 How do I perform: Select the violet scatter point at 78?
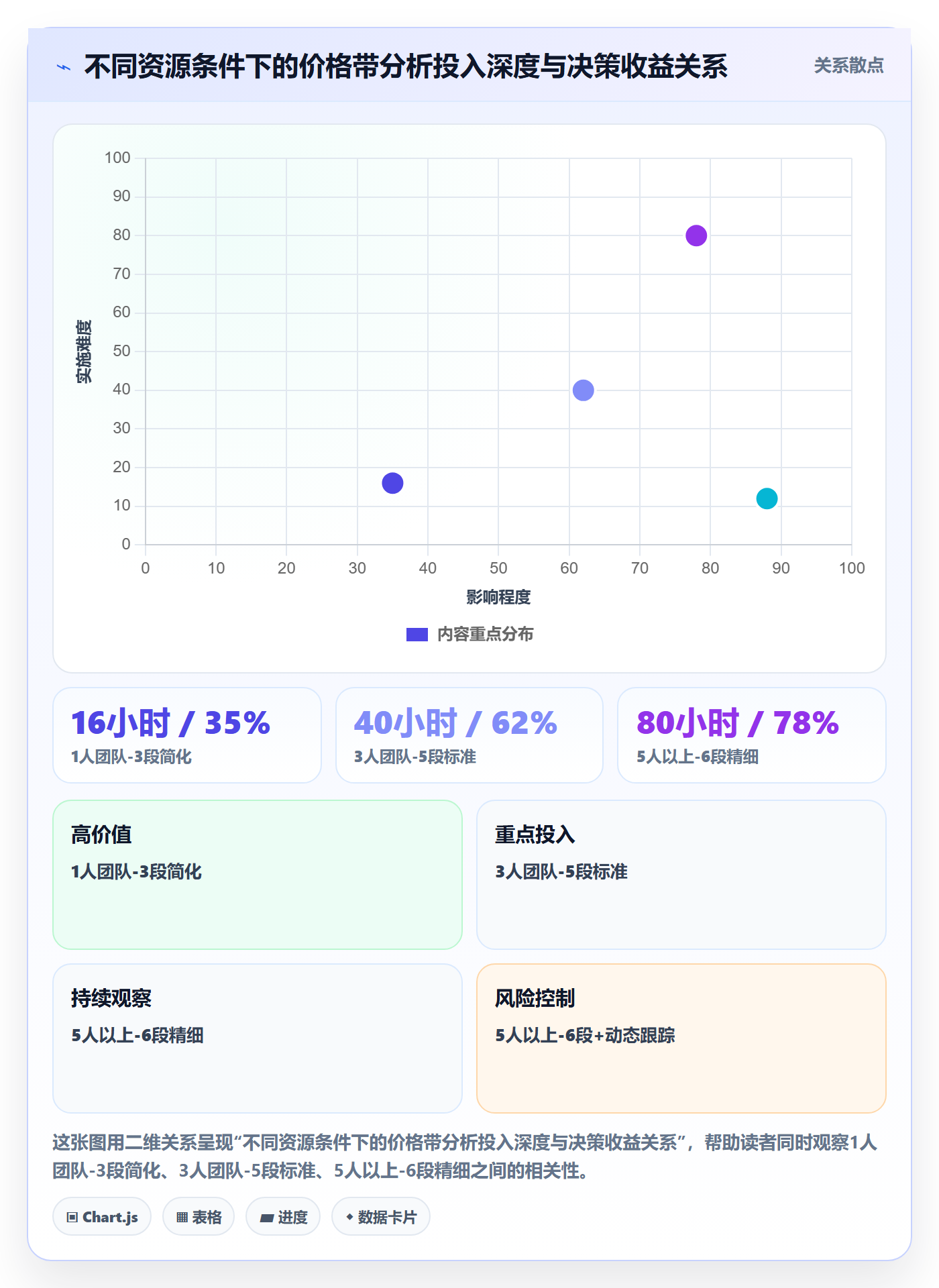(x=696, y=235)
